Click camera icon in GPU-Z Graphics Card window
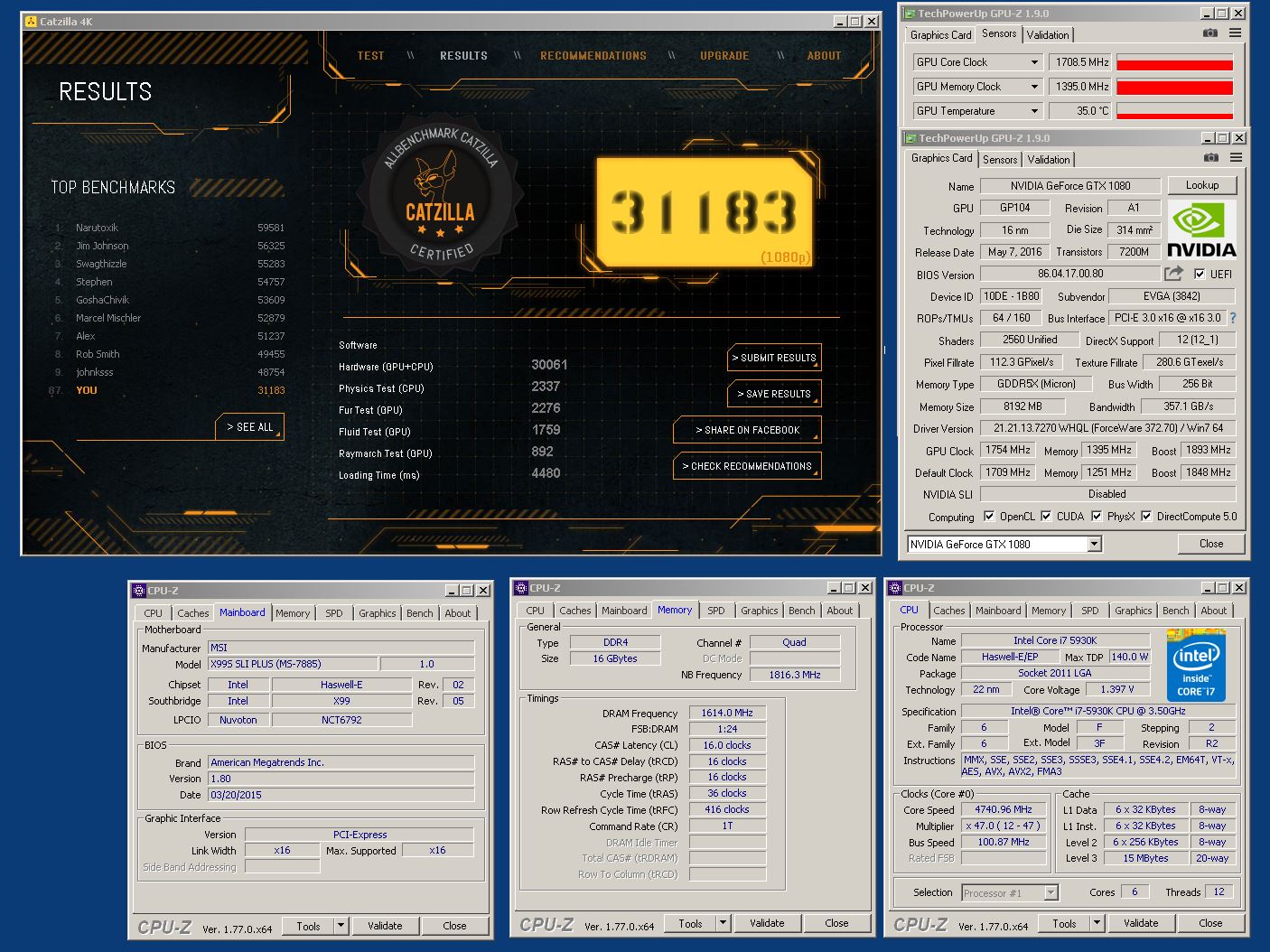Image resolution: width=1270 pixels, height=952 pixels. click(x=1211, y=158)
